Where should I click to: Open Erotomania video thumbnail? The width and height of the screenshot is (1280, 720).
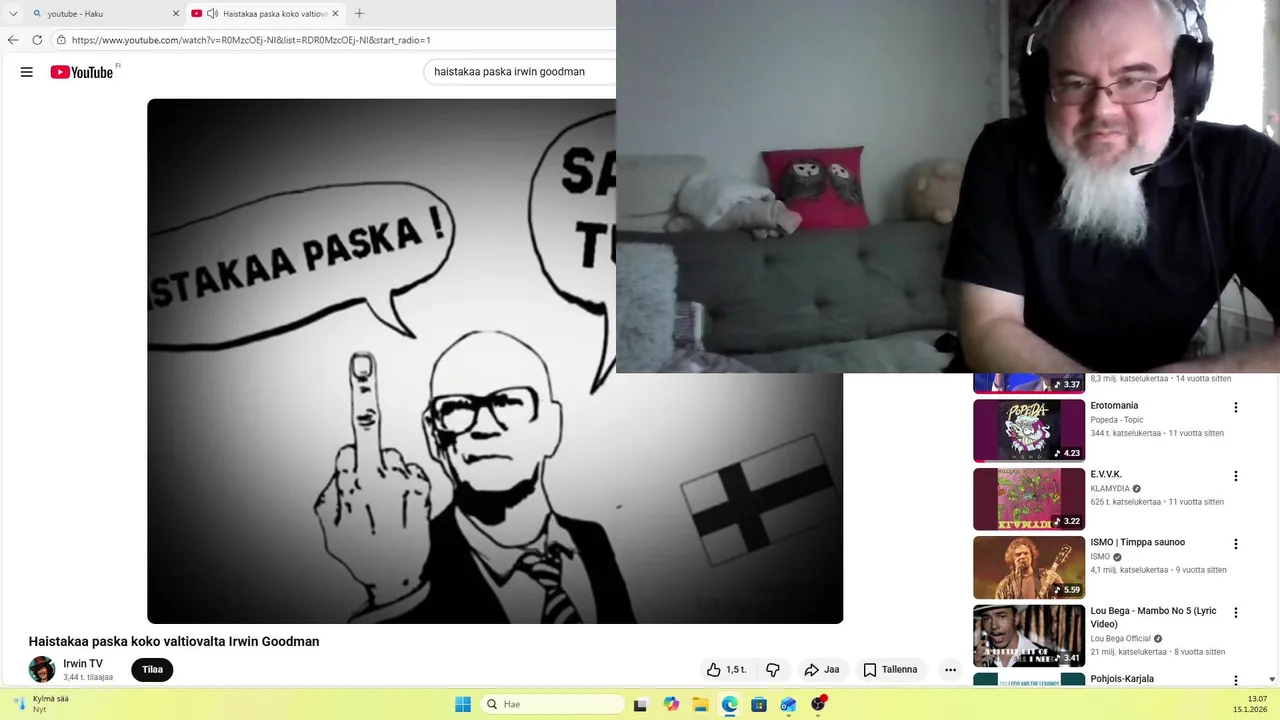pos(1029,431)
